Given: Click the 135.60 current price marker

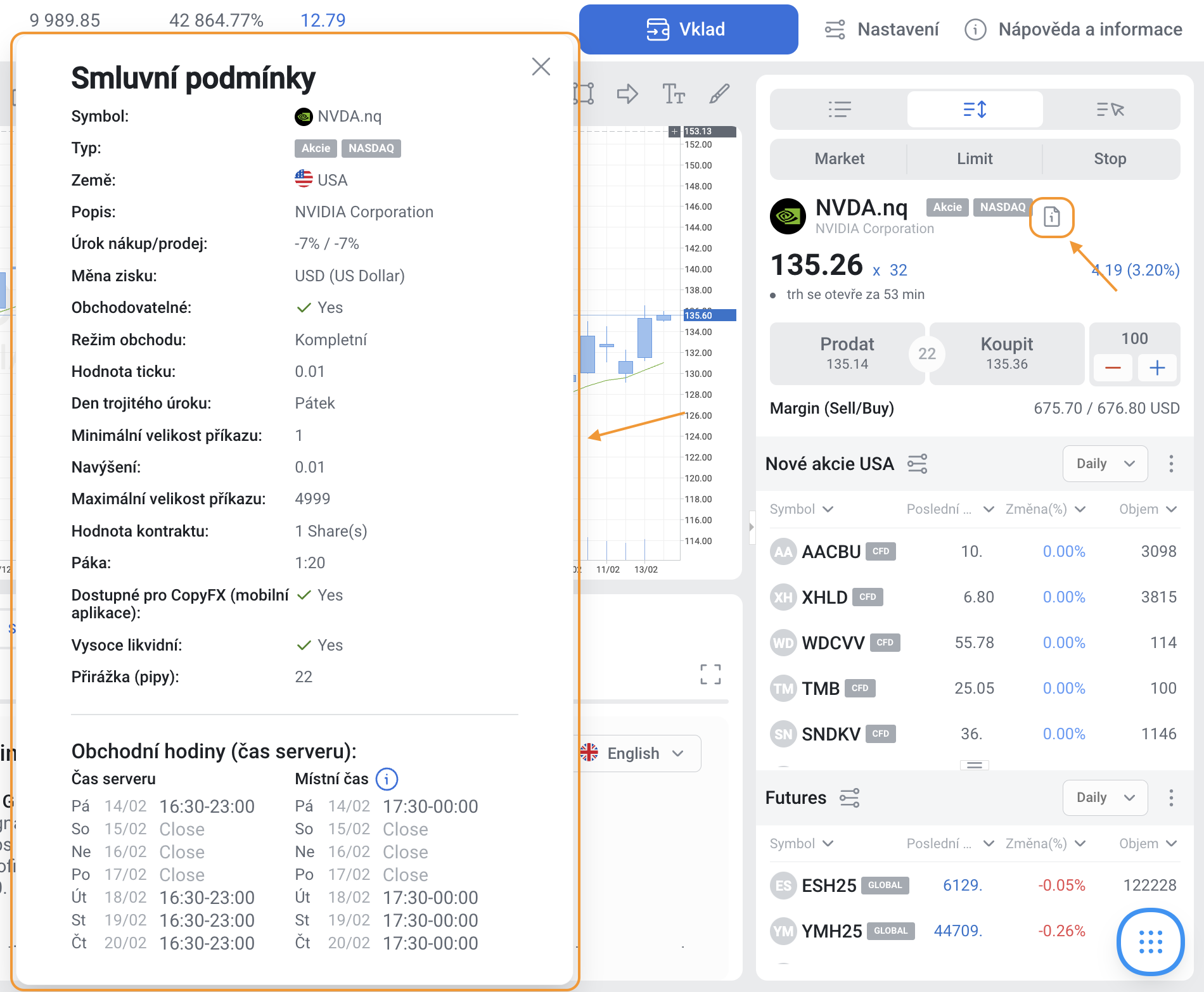Looking at the screenshot, I should click(x=710, y=315).
